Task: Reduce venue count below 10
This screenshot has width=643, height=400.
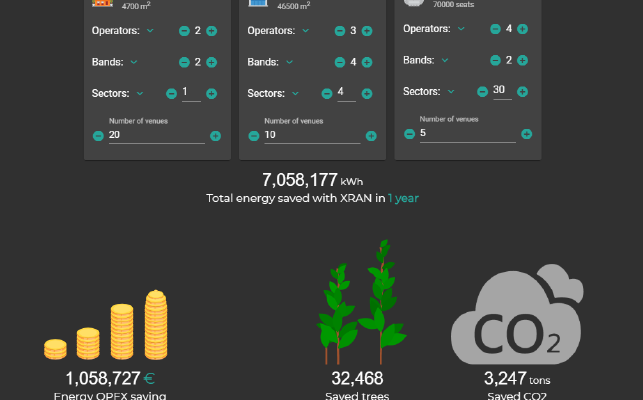Action: 254,136
